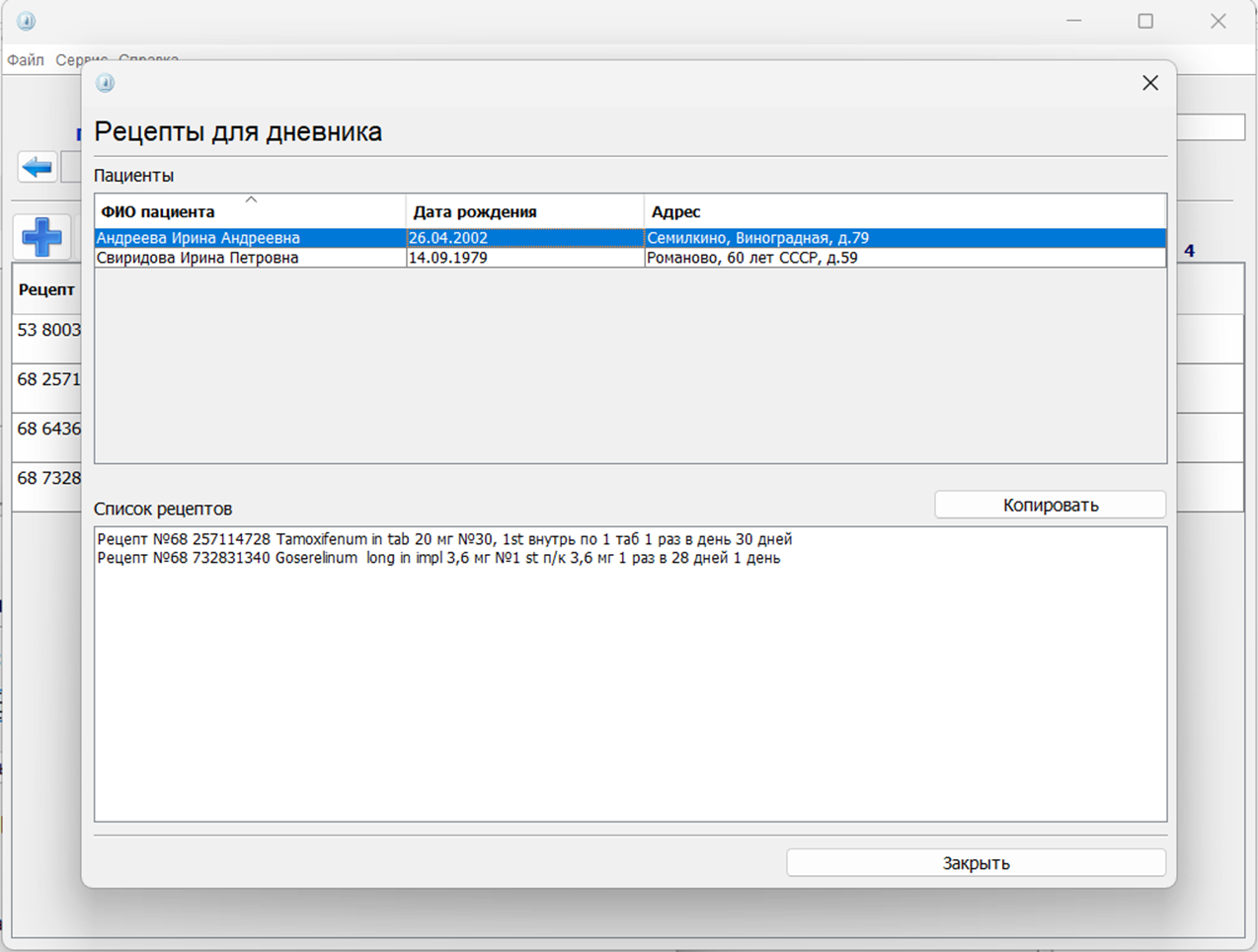
Task: Click the dialog's app icon in title bar
Action: tap(106, 83)
